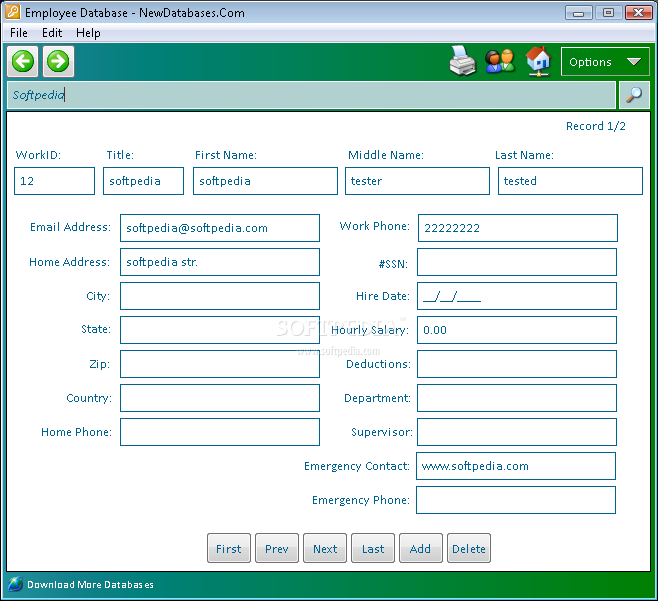Click the Next record button

(x=325, y=548)
